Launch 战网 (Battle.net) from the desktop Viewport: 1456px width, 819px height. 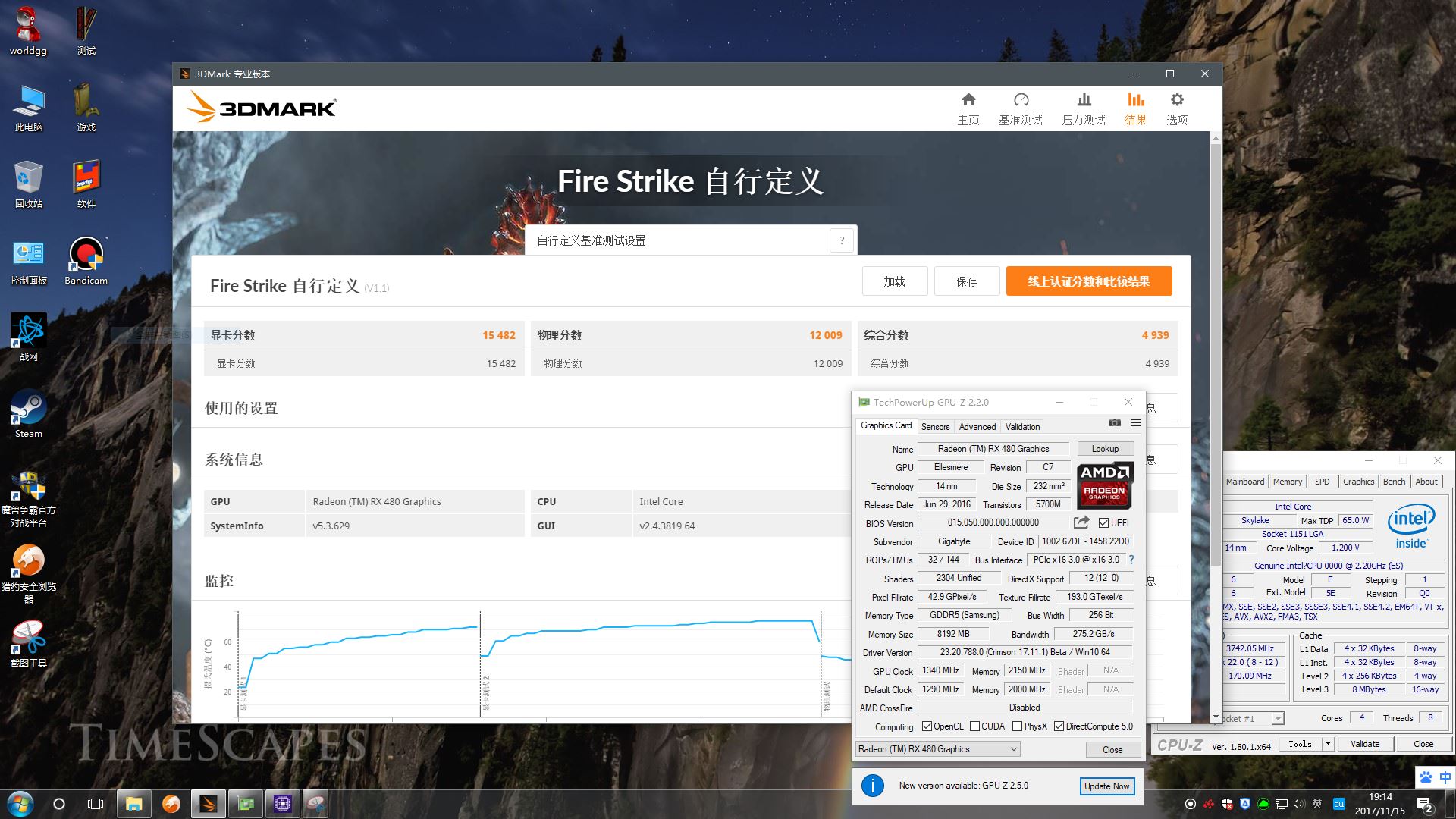point(29,337)
